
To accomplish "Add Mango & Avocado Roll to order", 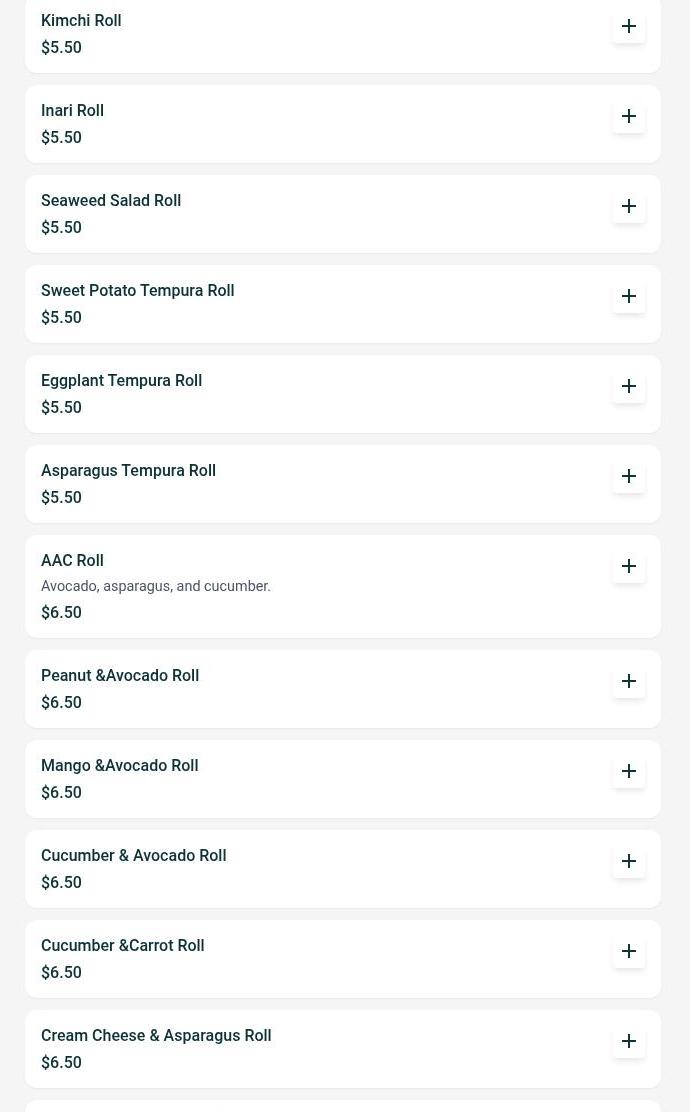I will [629, 771].
